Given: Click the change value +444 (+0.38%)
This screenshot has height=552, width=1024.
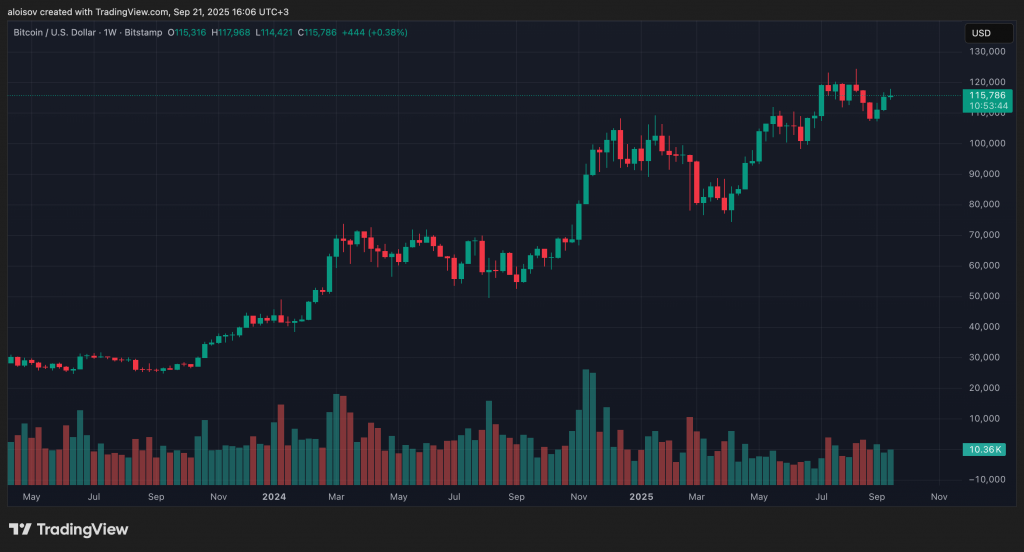Looking at the screenshot, I should pyautogui.click(x=375, y=32).
